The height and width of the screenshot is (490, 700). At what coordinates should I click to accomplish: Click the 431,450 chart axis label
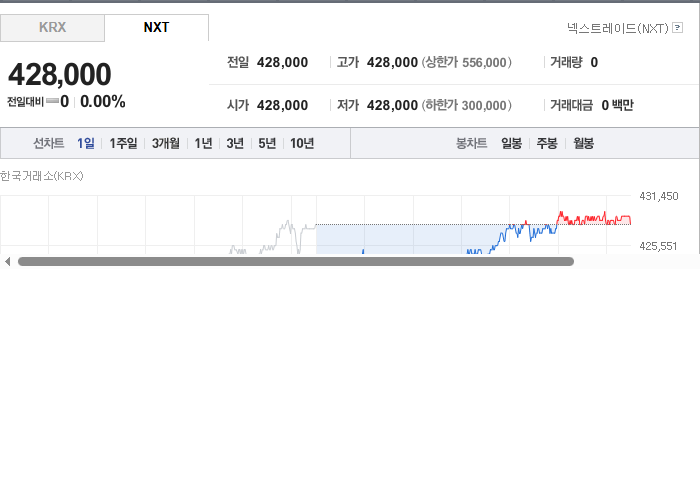[x=659, y=196]
